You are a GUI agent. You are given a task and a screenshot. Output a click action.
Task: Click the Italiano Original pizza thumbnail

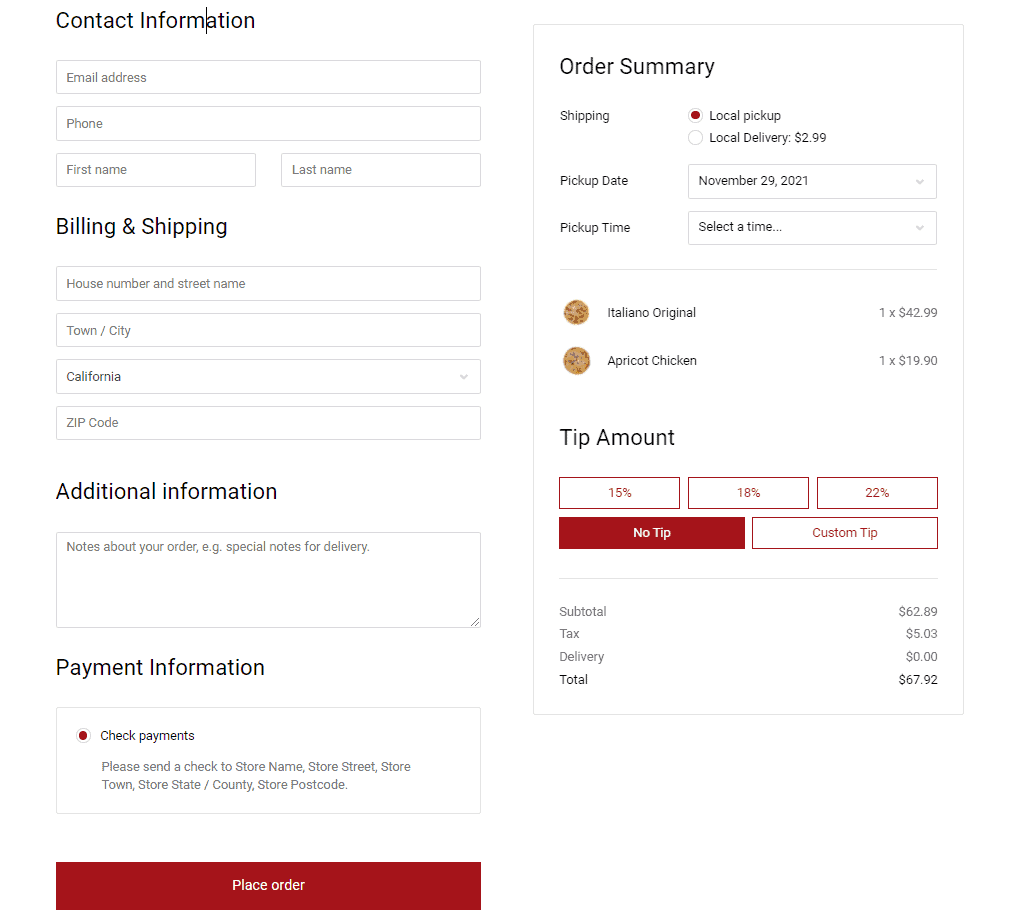[x=576, y=313]
